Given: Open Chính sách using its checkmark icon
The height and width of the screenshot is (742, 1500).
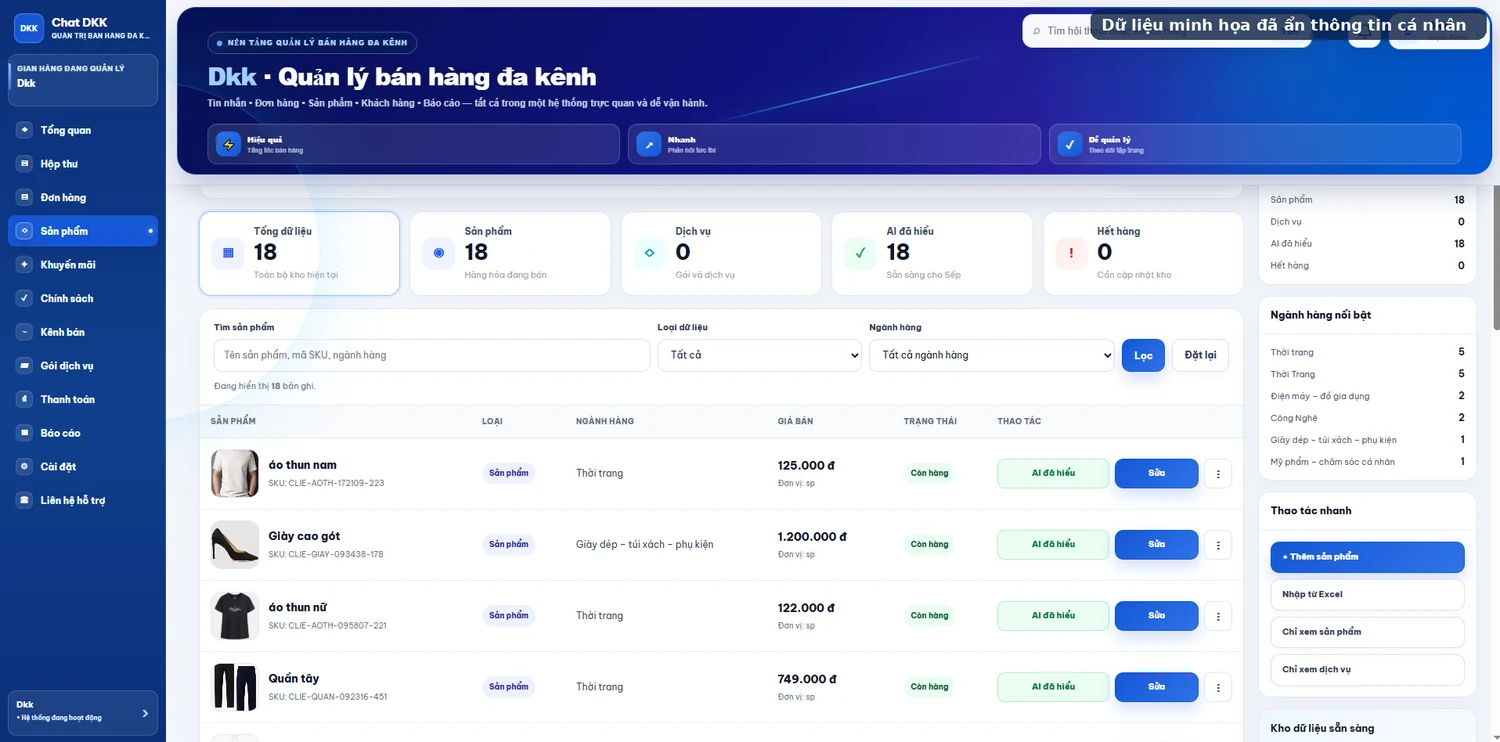Looking at the screenshot, I should [24, 298].
